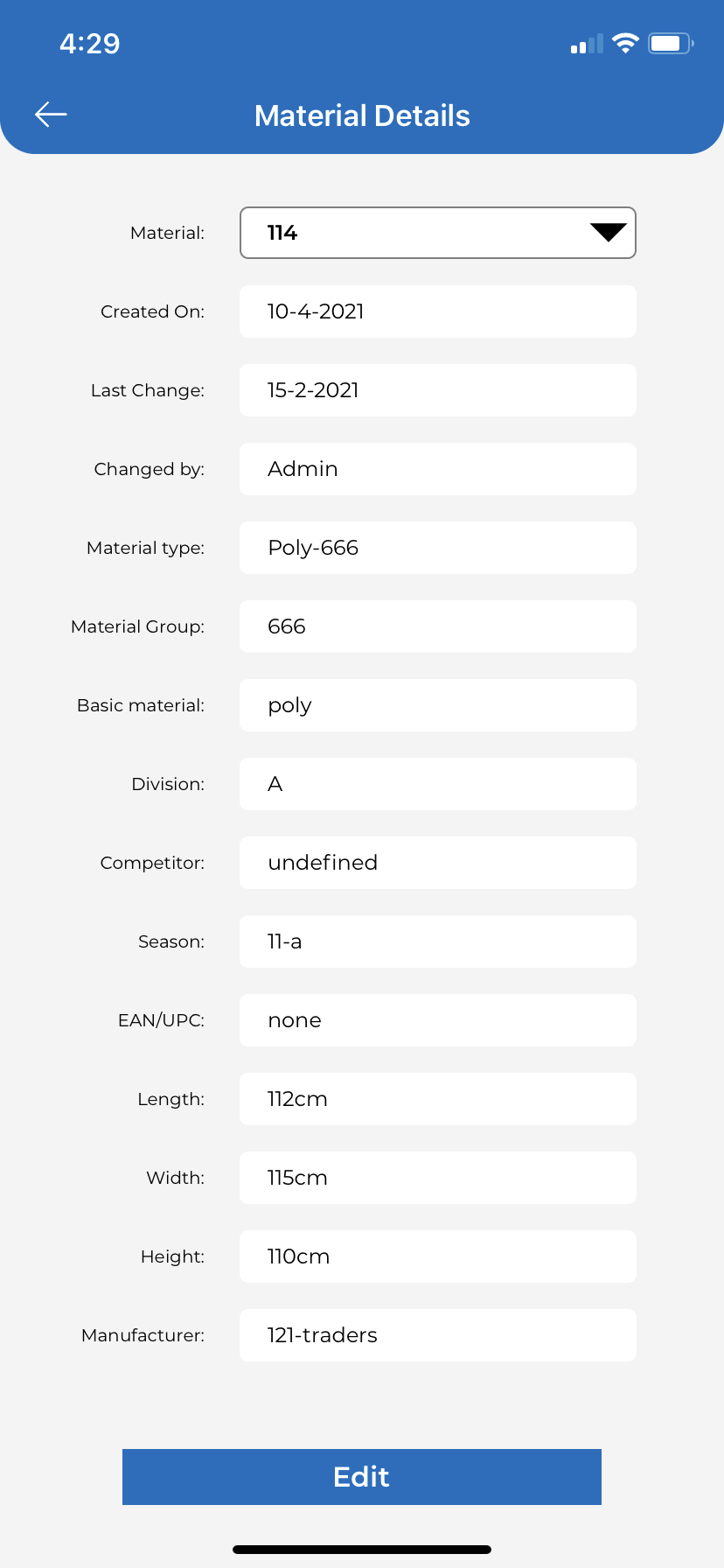This screenshot has height=1568, width=724.
Task: Tap the Changed by Admin field
Action: 438,469
